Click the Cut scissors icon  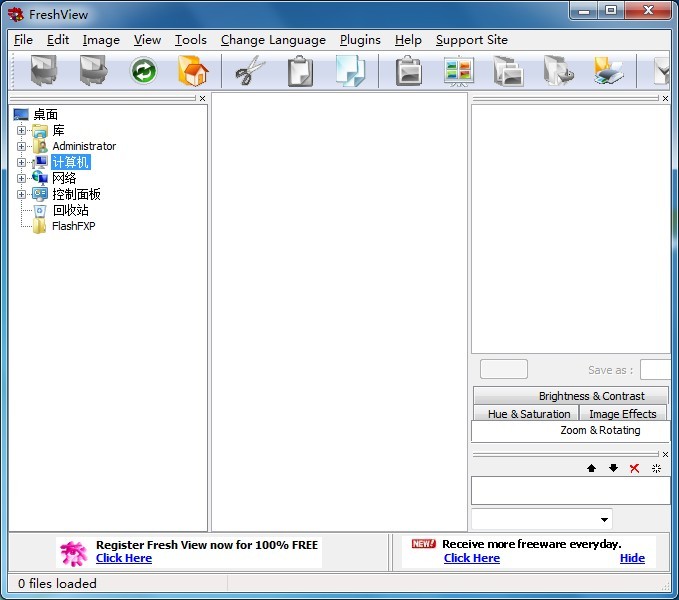pyautogui.click(x=249, y=70)
